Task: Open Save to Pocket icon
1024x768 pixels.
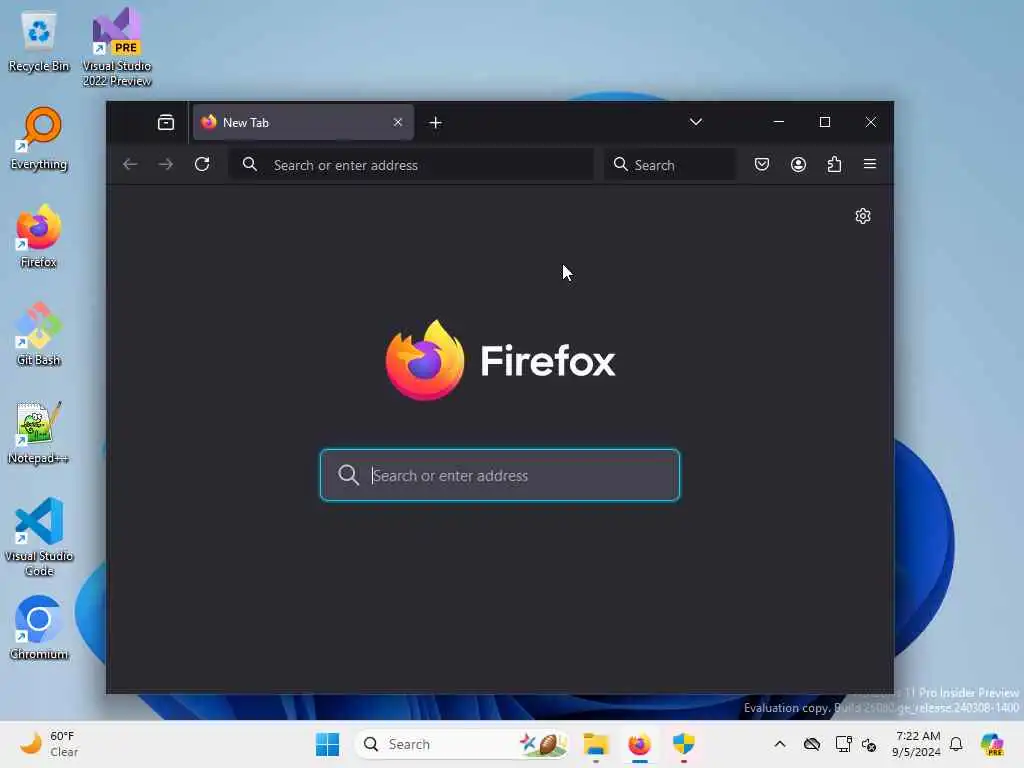Action: click(x=761, y=165)
